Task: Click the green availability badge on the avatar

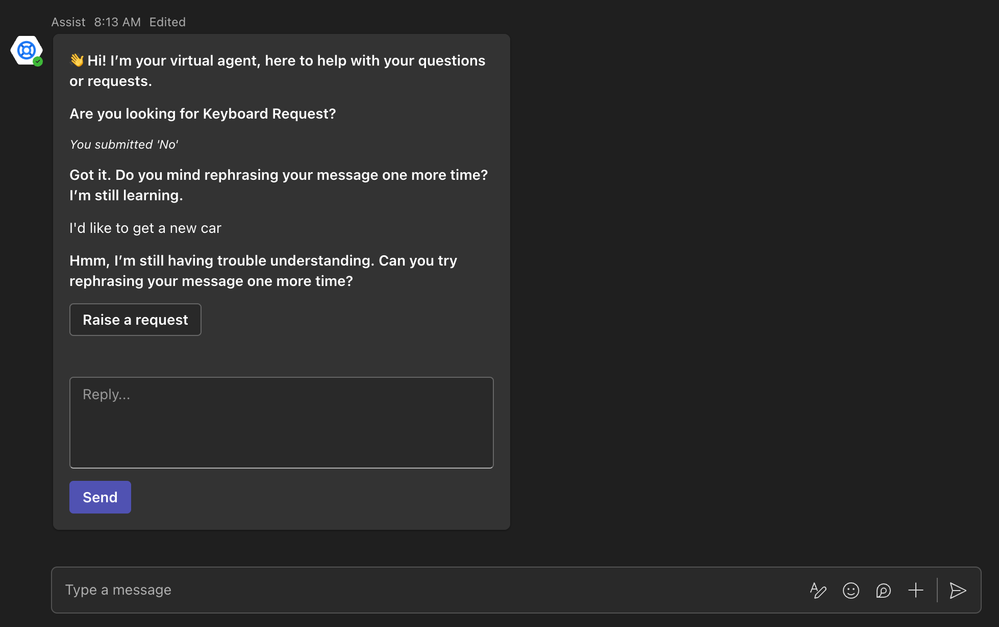Action: click(x=36, y=61)
